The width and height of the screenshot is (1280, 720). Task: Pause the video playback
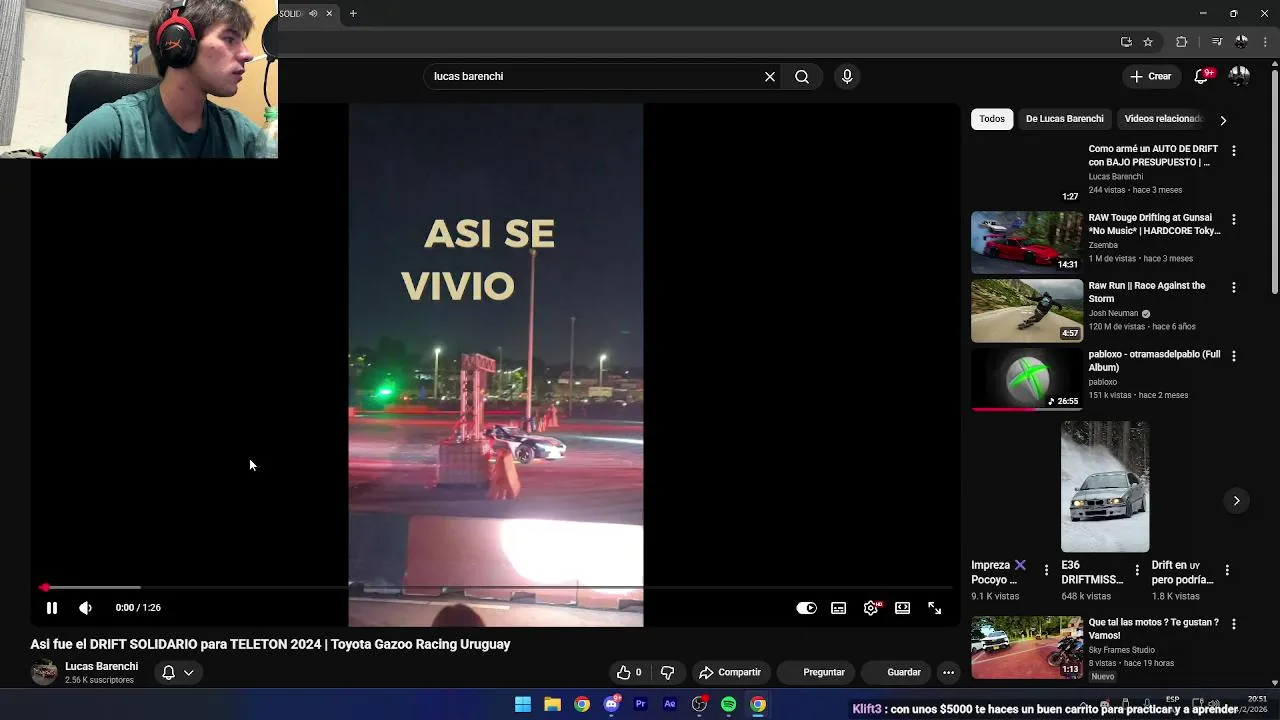(52, 608)
